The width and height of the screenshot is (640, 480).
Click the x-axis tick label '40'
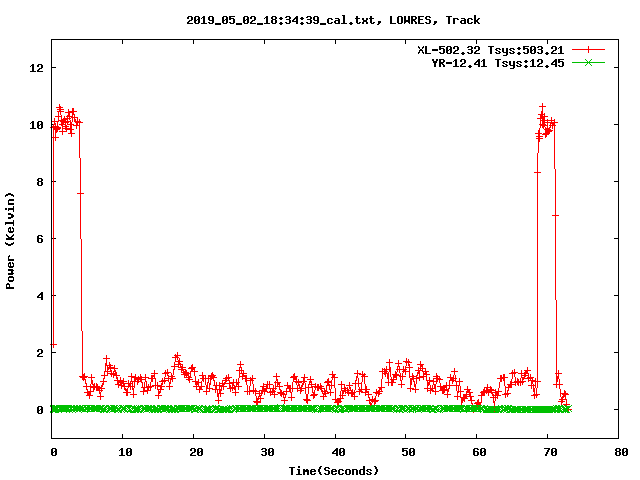pyautogui.click(x=338, y=452)
